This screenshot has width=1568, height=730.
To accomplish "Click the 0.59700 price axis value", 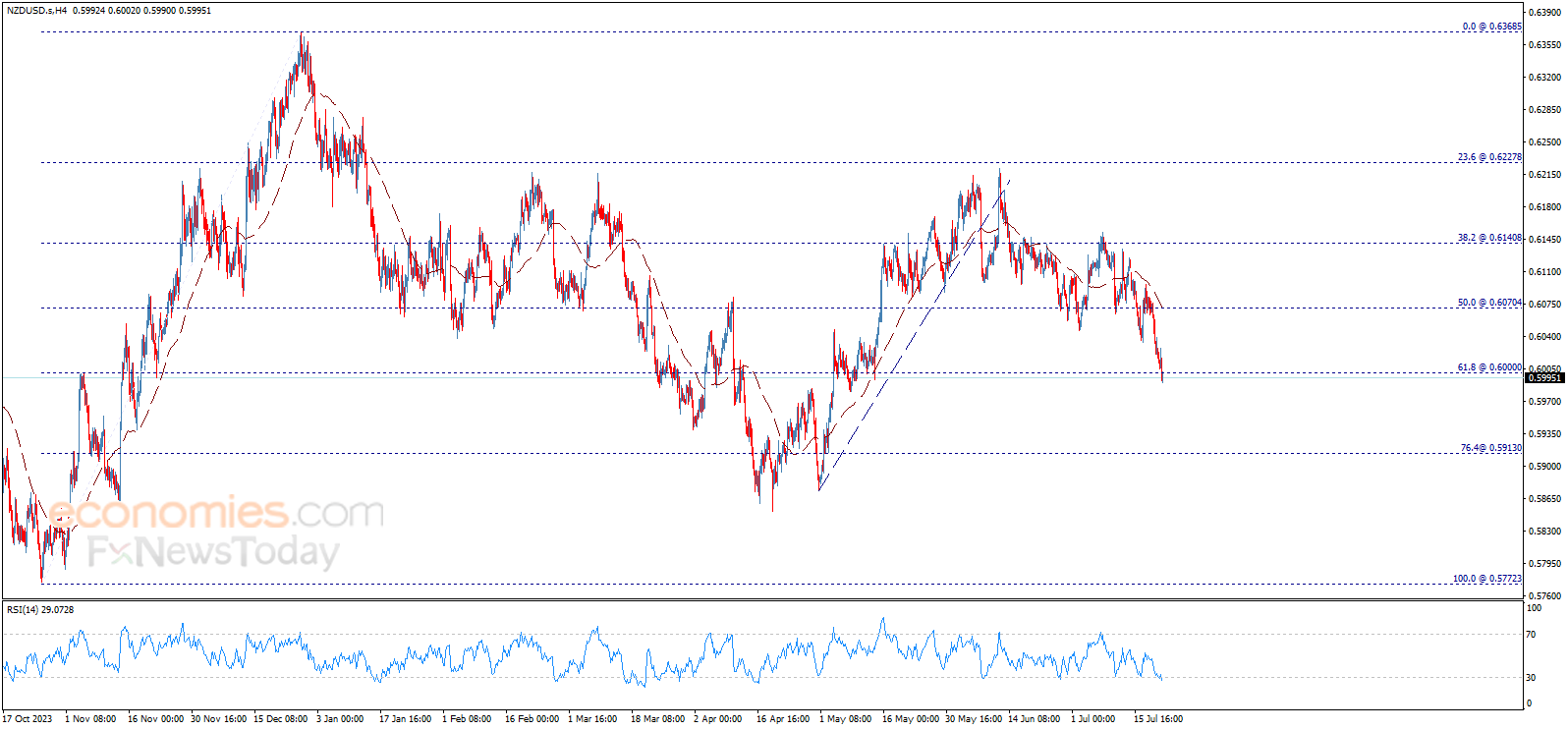I will pos(1545,401).
